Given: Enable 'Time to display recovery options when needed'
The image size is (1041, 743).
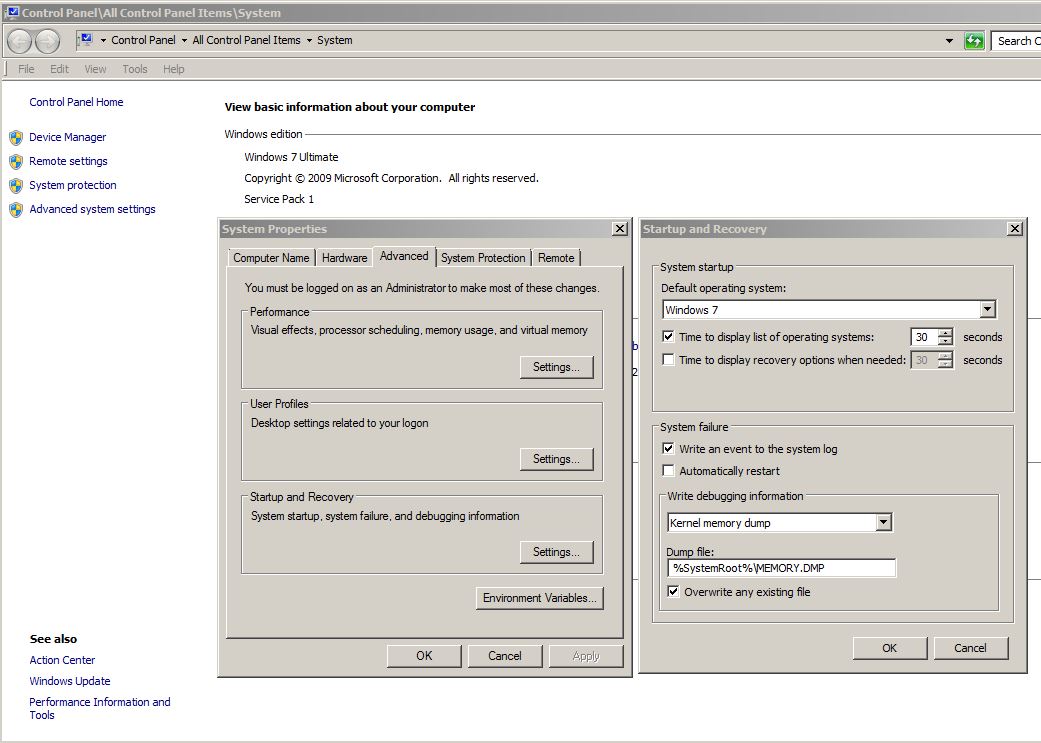Looking at the screenshot, I should [x=668, y=359].
